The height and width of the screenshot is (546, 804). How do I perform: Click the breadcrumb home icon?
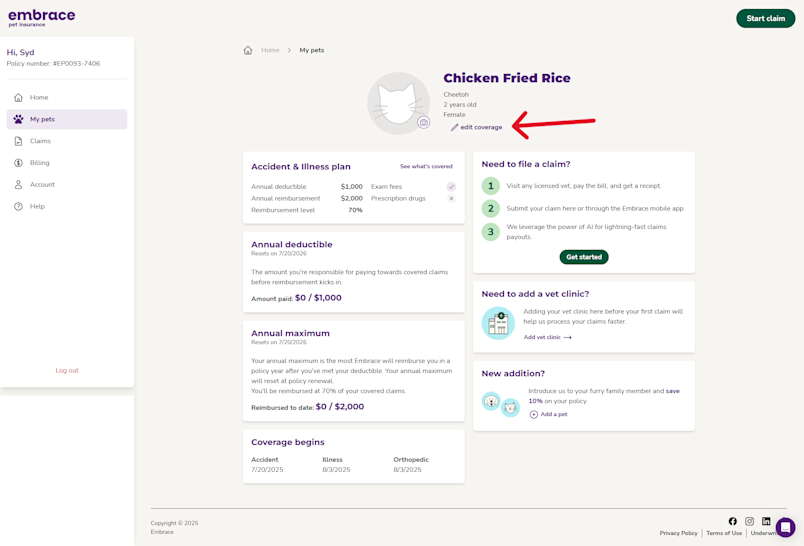pyautogui.click(x=248, y=50)
